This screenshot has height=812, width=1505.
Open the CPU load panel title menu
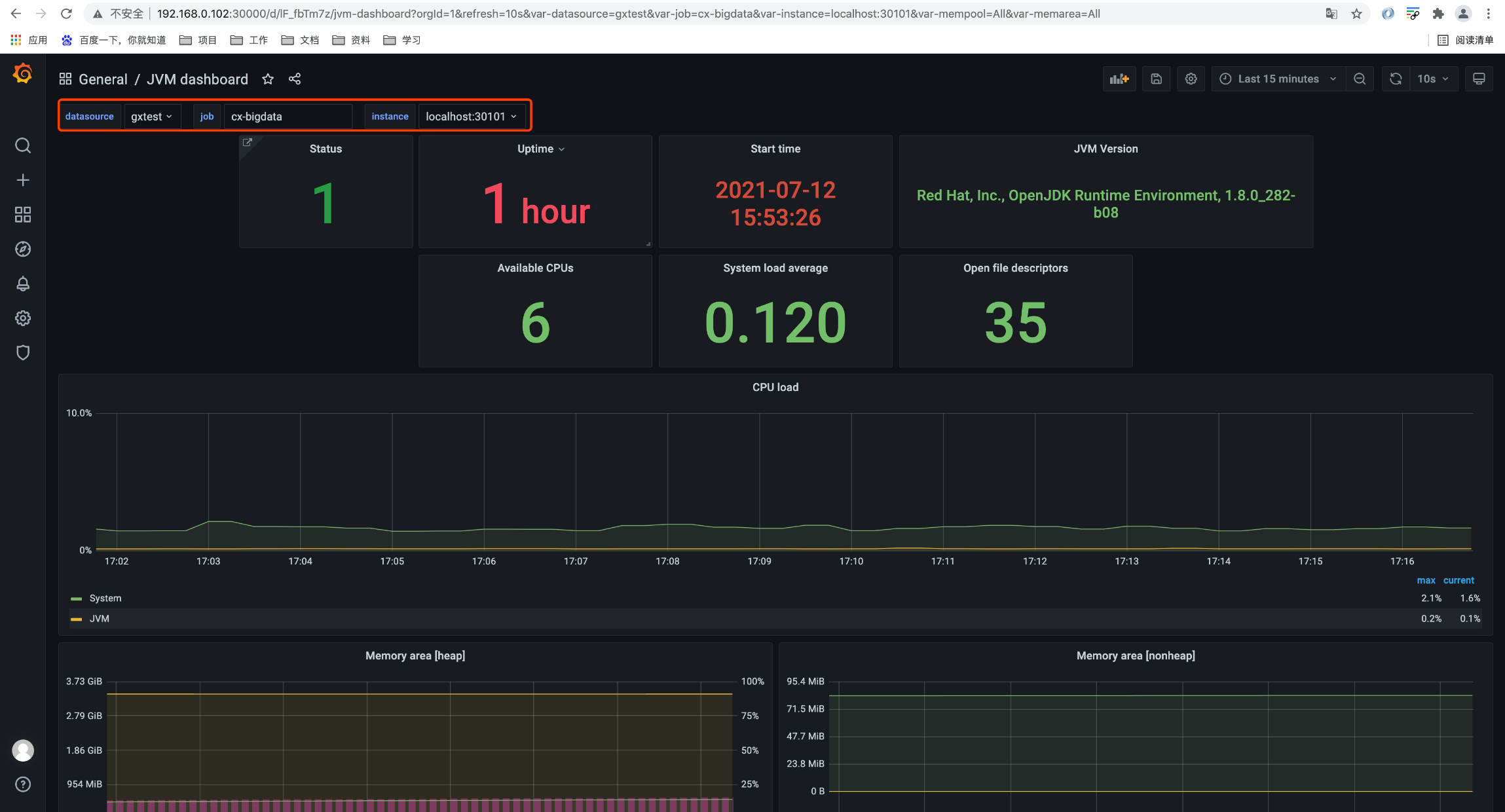(x=775, y=388)
